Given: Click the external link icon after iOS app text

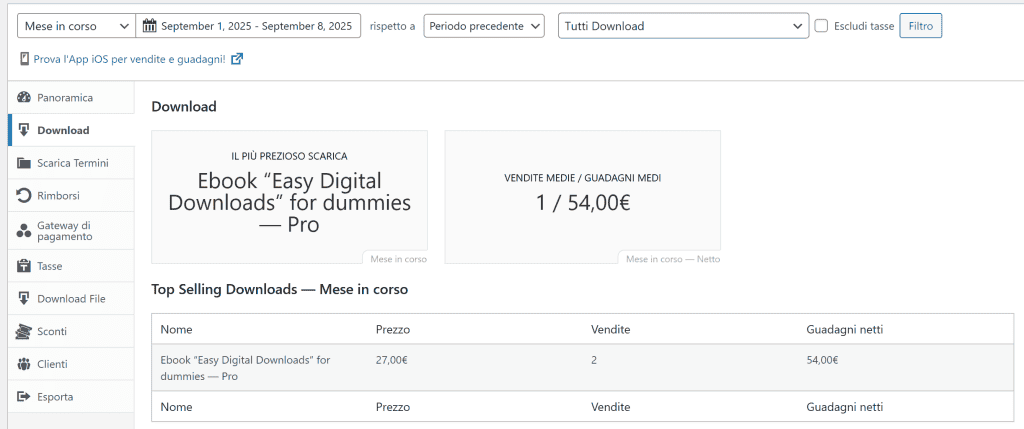Looking at the screenshot, I should pos(237,59).
